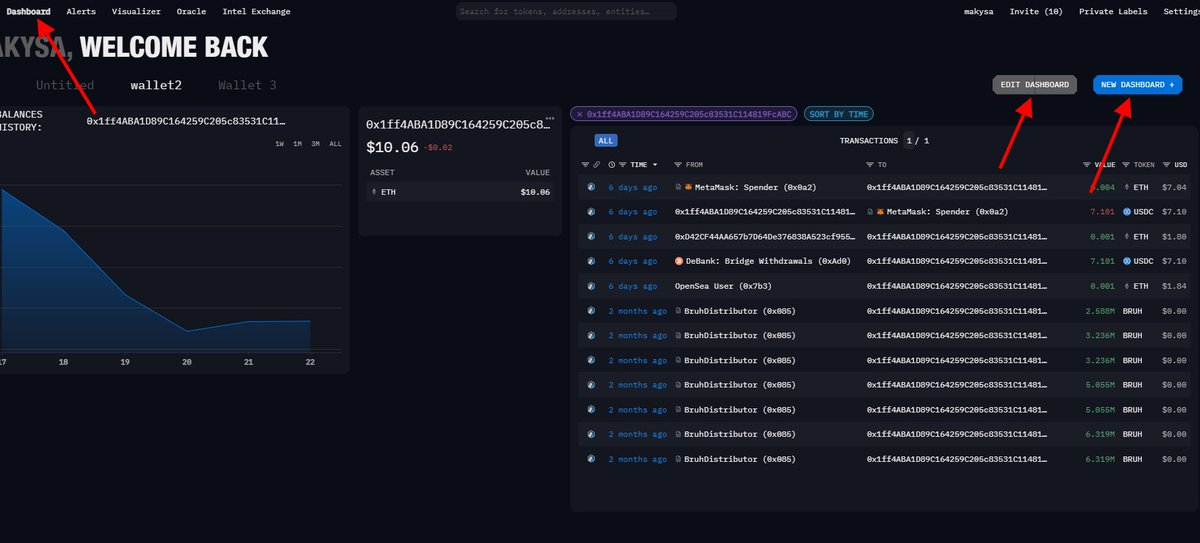Select the wallet2 dashboard tab
Screen dimensions: 1200x543
(156, 85)
